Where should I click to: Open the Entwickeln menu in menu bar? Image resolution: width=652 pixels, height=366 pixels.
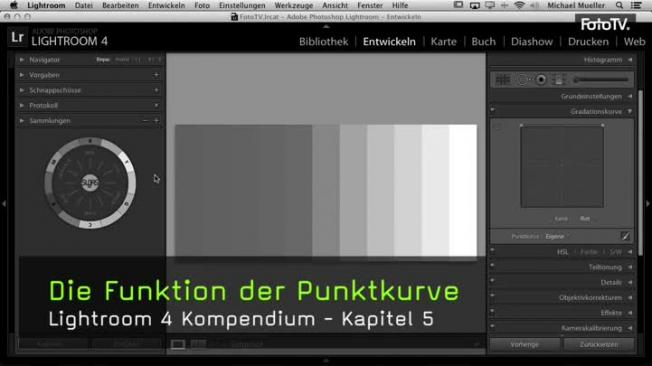pyautogui.click(x=166, y=5)
